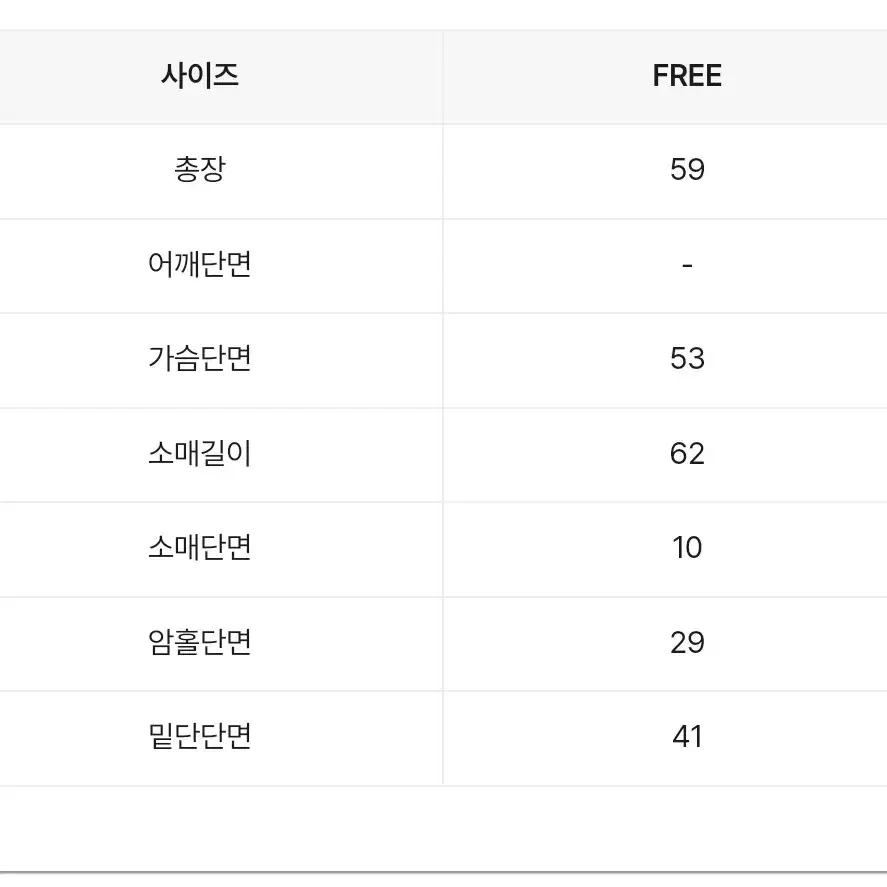The width and height of the screenshot is (887, 887).
Task: Click the 소매단면 value 10
Action: (x=687, y=548)
